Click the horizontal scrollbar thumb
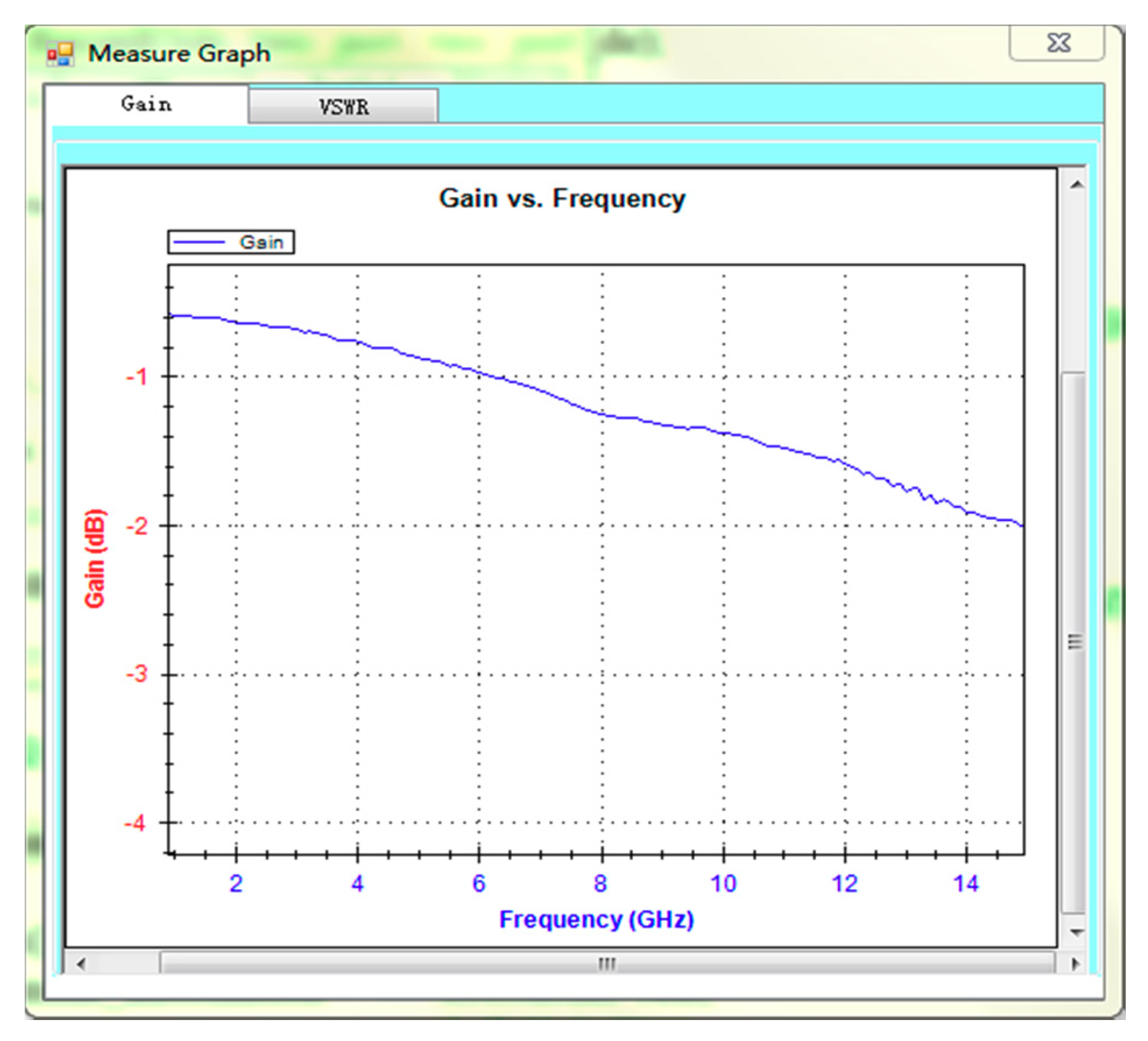The width and height of the screenshot is (1148, 1041). tap(607, 964)
